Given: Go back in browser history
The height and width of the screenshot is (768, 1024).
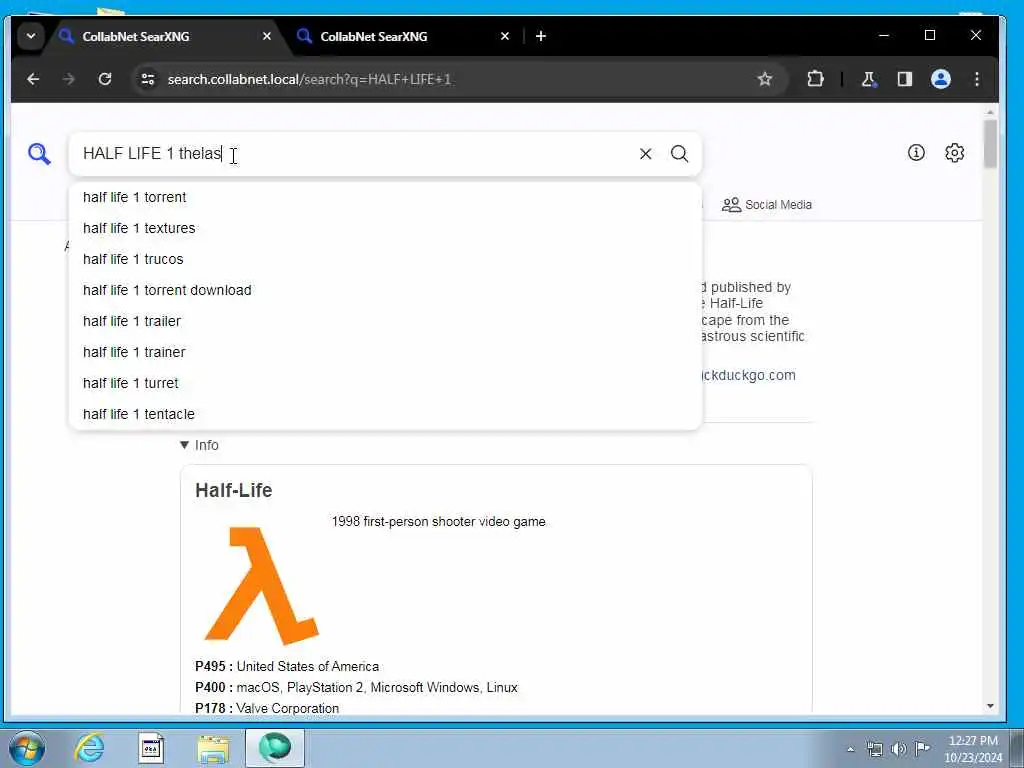Looking at the screenshot, I should pyautogui.click(x=33, y=79).
